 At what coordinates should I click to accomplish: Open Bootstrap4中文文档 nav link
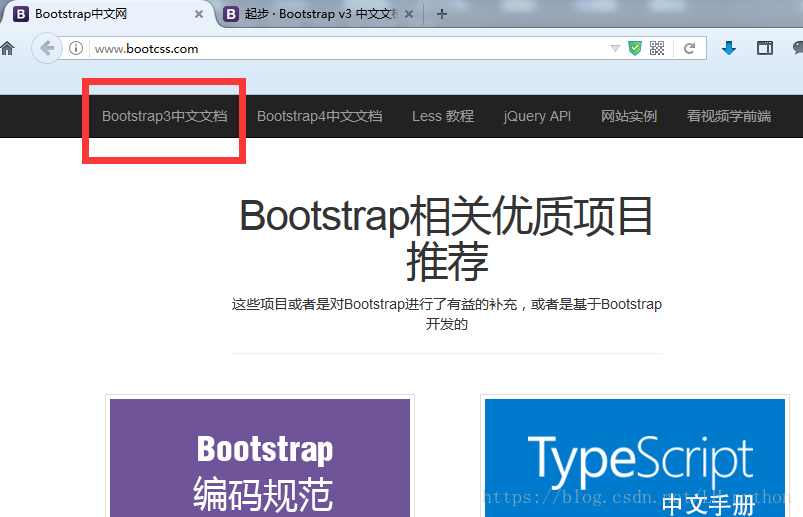coord(320,116)
